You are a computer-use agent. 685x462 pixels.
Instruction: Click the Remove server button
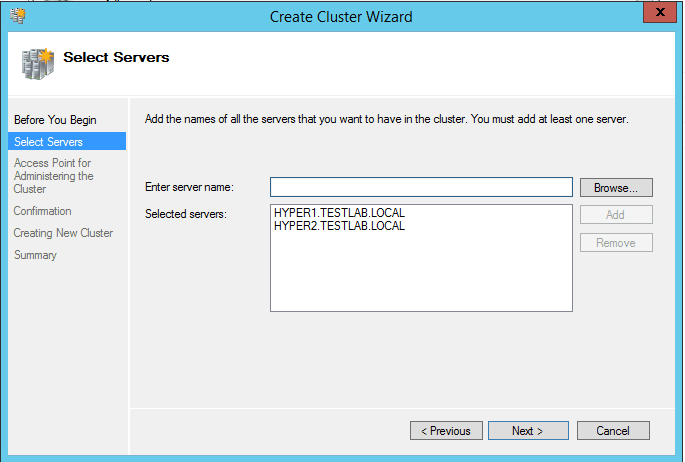point(616,243)
